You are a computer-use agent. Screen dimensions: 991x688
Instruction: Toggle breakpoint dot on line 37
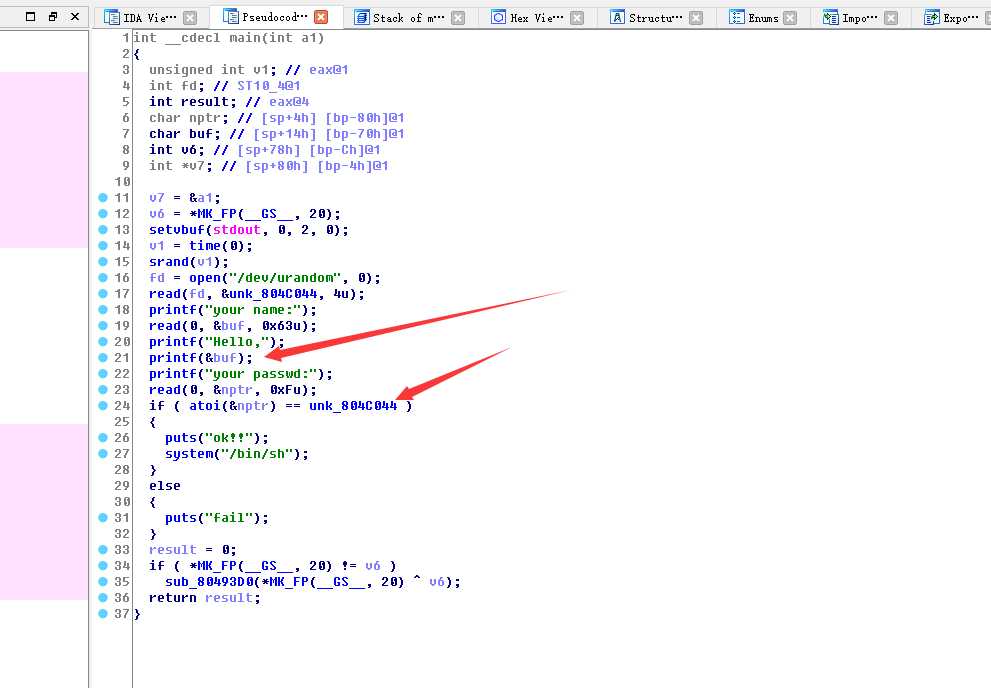103,613
